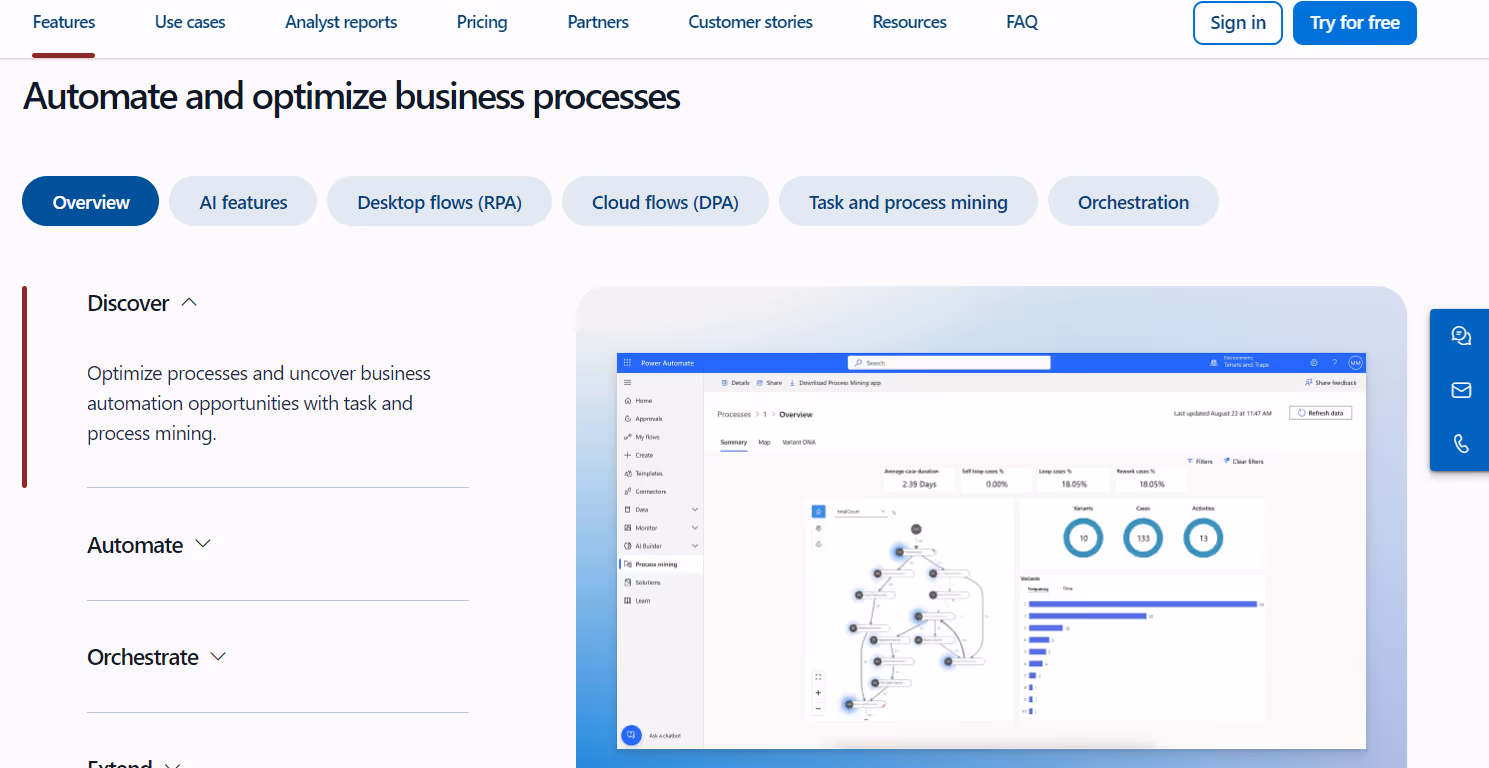Viewport: 1489px width, 768px height.
Task: Click the help question mark in the Power Automate screenshot
Action: [x=1334, y=363]
